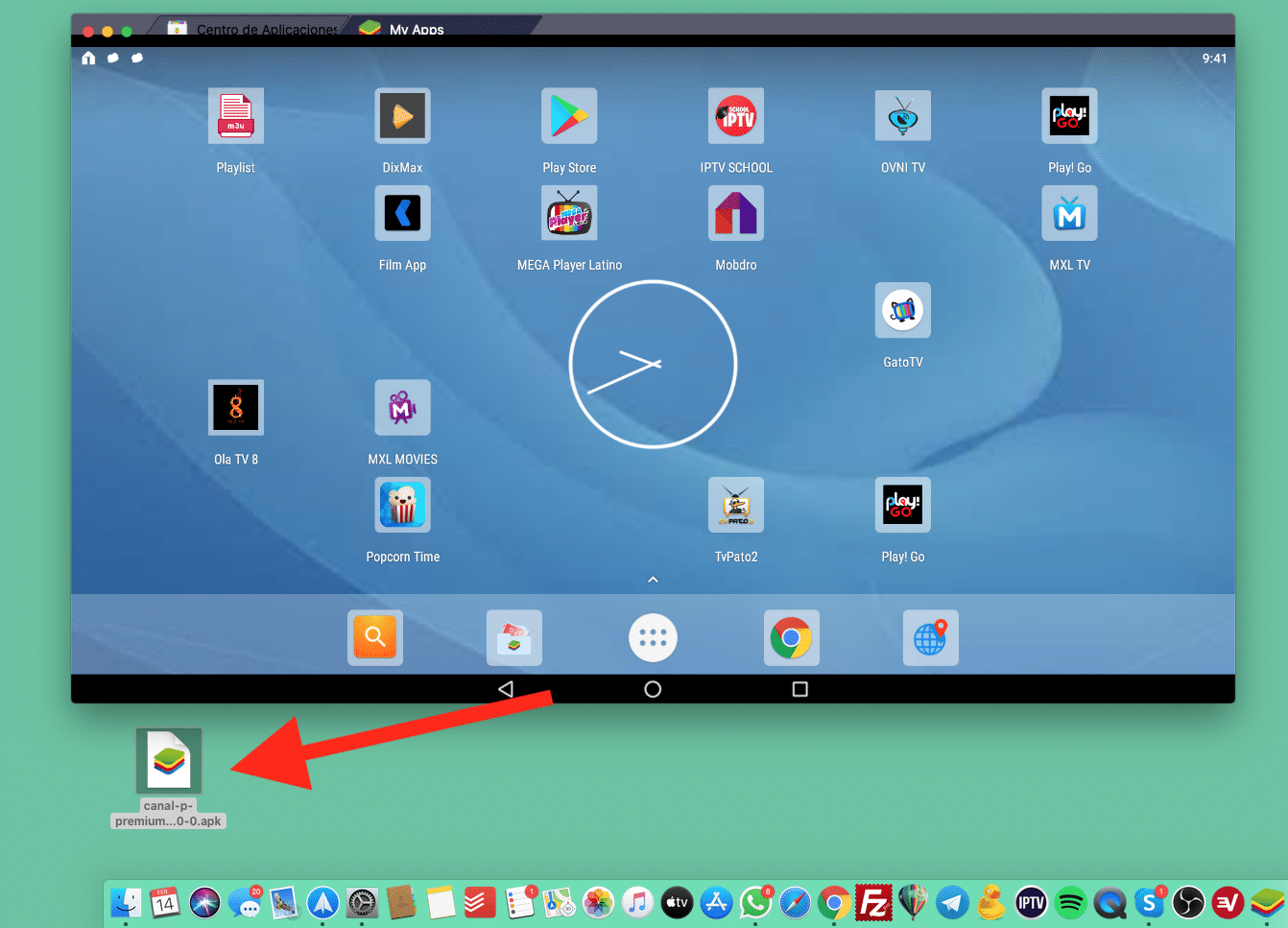Launch MXL MOVIES
The height and width of the screenshot is (928, 1288).
[402, 407]
